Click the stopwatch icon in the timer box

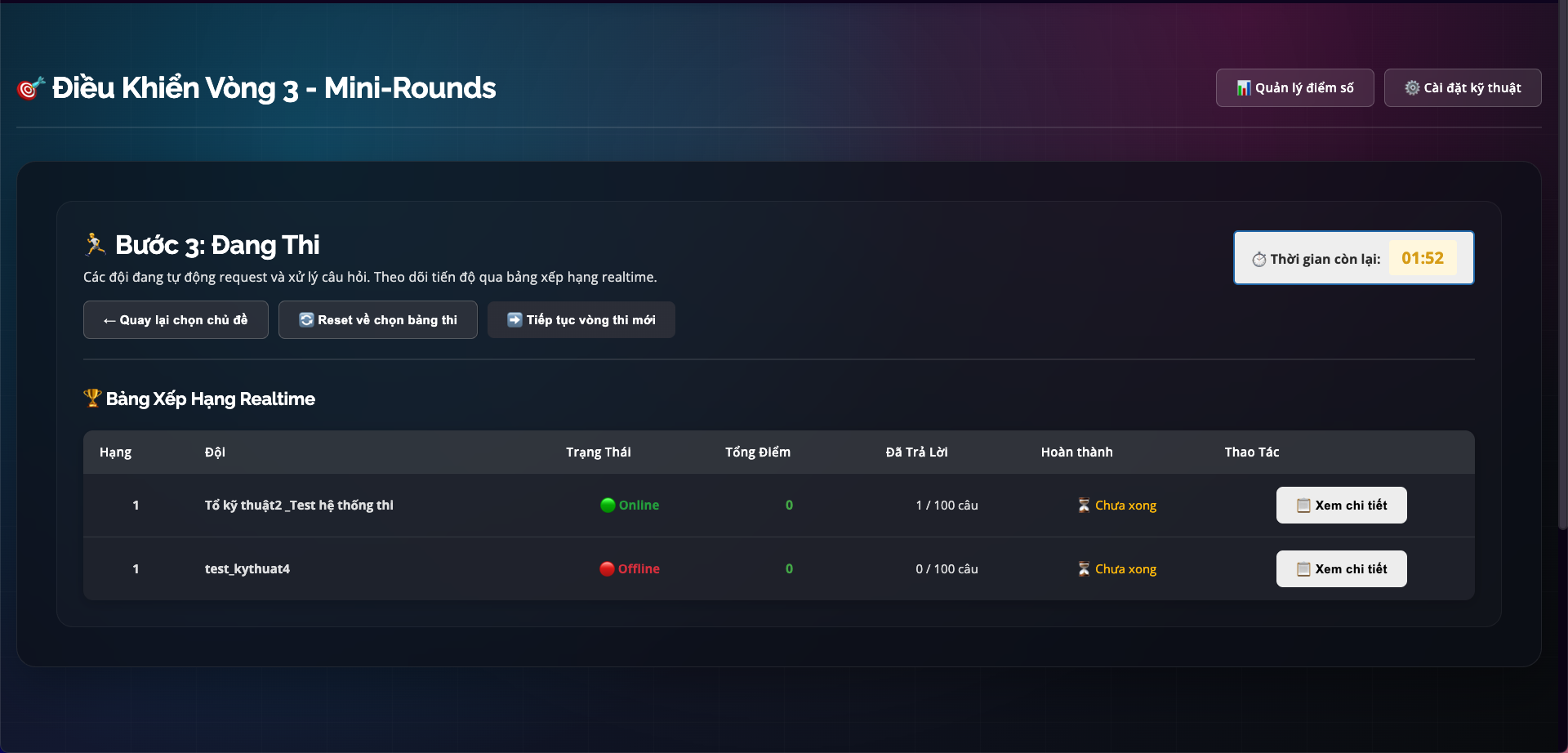click(x=1259, y=258)
